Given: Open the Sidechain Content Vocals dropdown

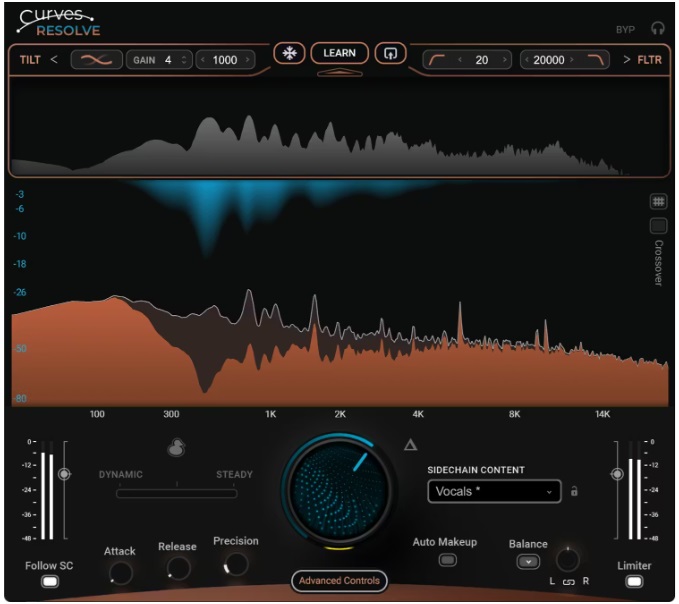Looking at the screenshot, I should [x=494, y=491].
